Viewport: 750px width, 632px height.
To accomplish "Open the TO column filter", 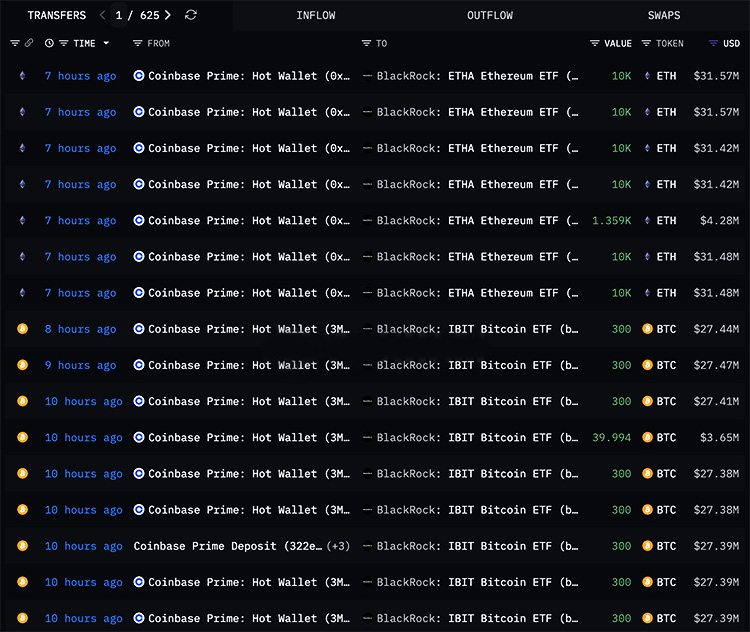I will coord(367,43).
